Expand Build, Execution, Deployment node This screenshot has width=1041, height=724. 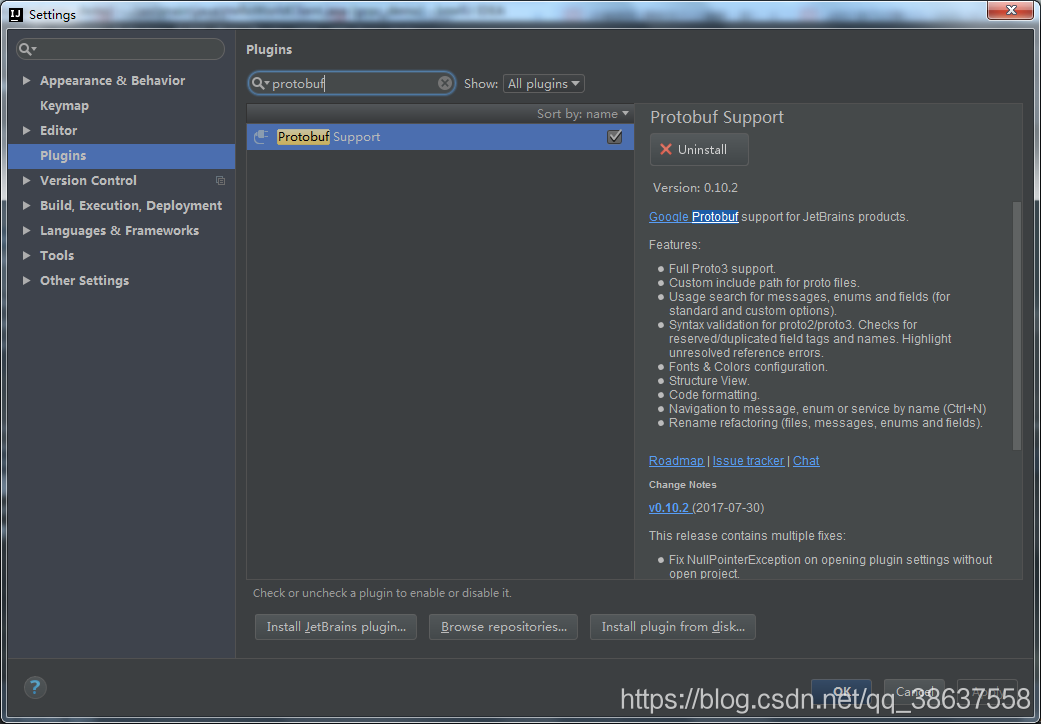27,206
